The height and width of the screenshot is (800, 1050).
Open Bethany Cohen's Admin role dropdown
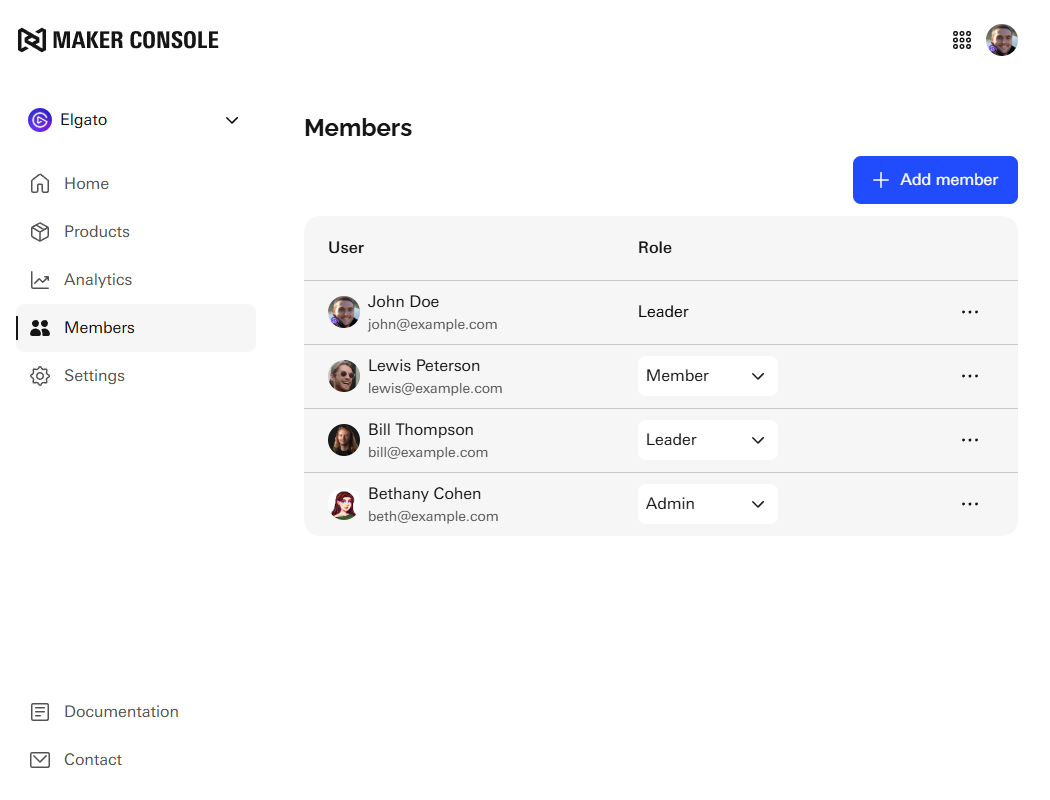[707, 504]
